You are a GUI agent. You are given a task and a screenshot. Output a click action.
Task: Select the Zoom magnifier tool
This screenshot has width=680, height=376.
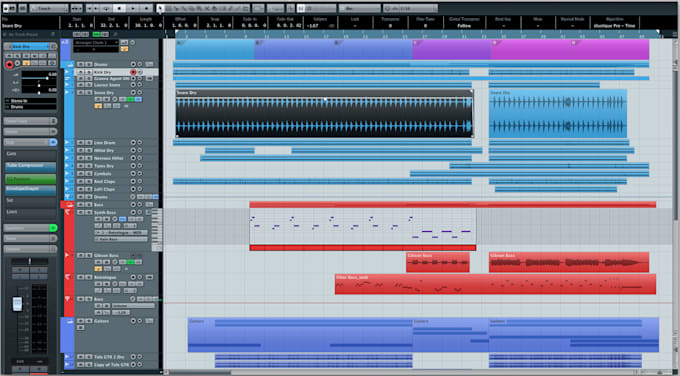[199, 8]
